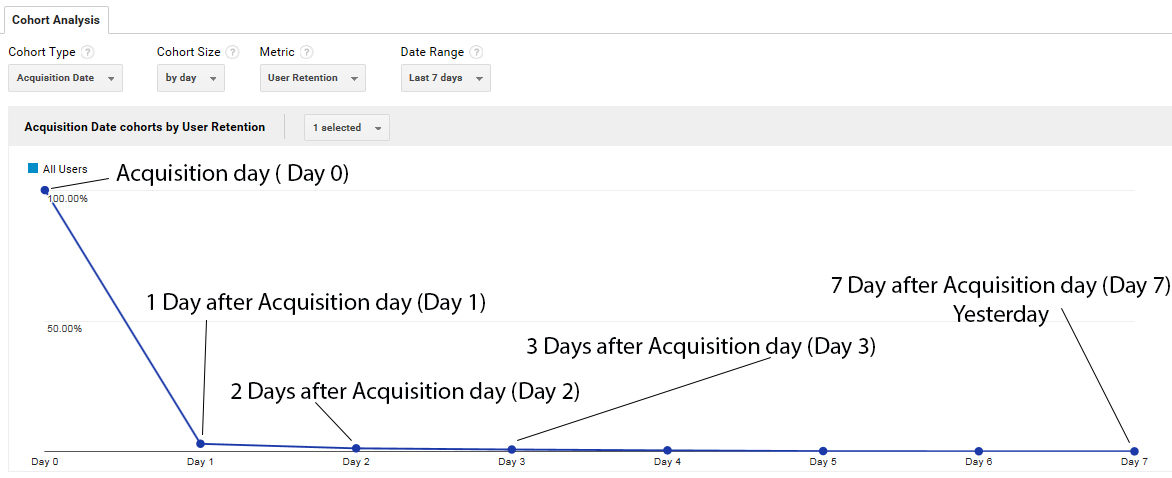Open the Acquisition Date cohort type dropdown
The height and width of the screenshot is (478, 1172).
65,78
